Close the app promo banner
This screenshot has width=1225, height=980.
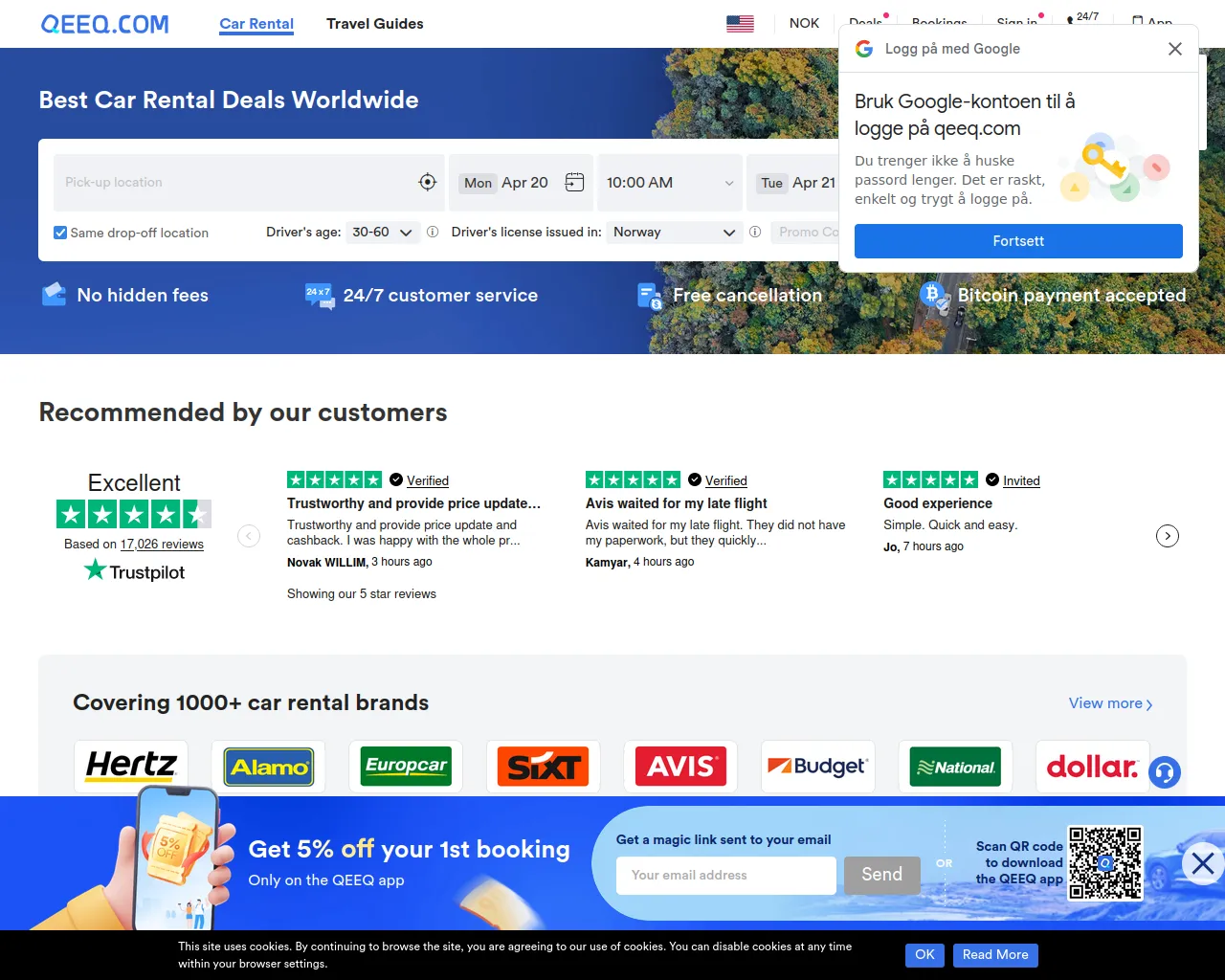[x=1203, y=863]
